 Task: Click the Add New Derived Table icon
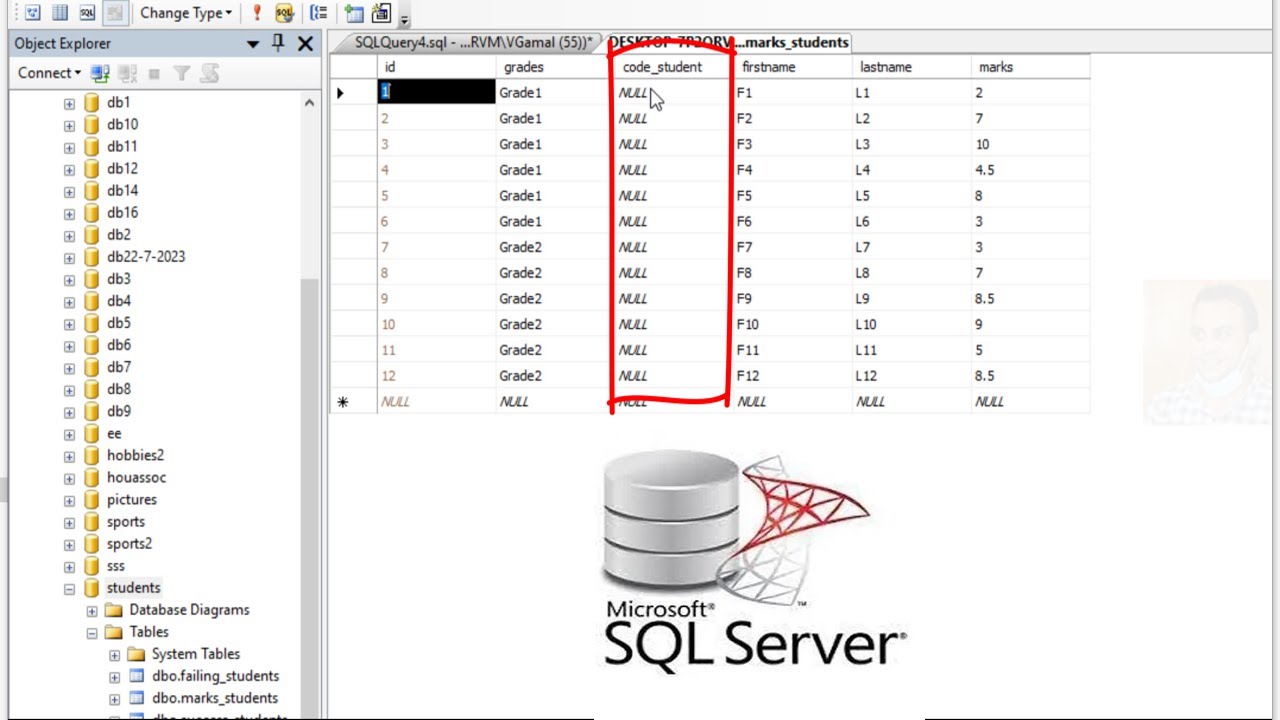click(x=381, y=13)
